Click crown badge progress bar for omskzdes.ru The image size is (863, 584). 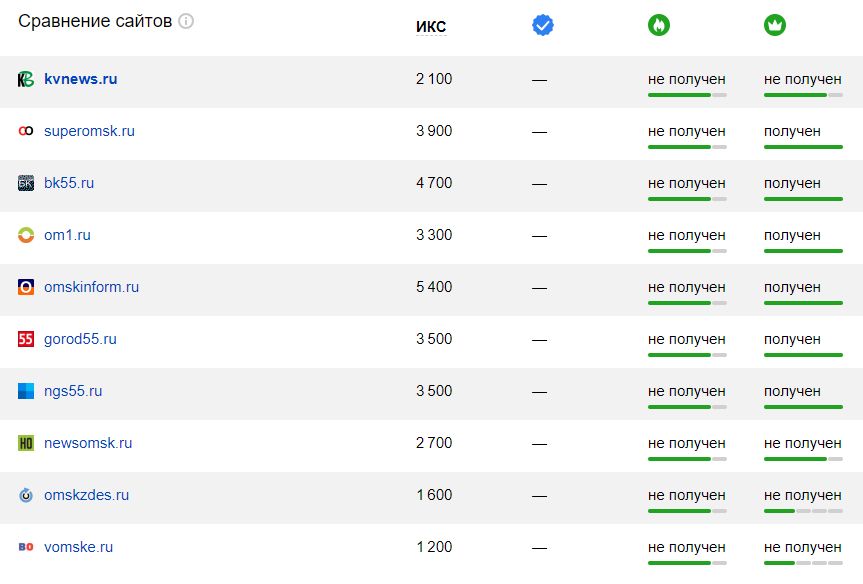[x=803, y=511]
